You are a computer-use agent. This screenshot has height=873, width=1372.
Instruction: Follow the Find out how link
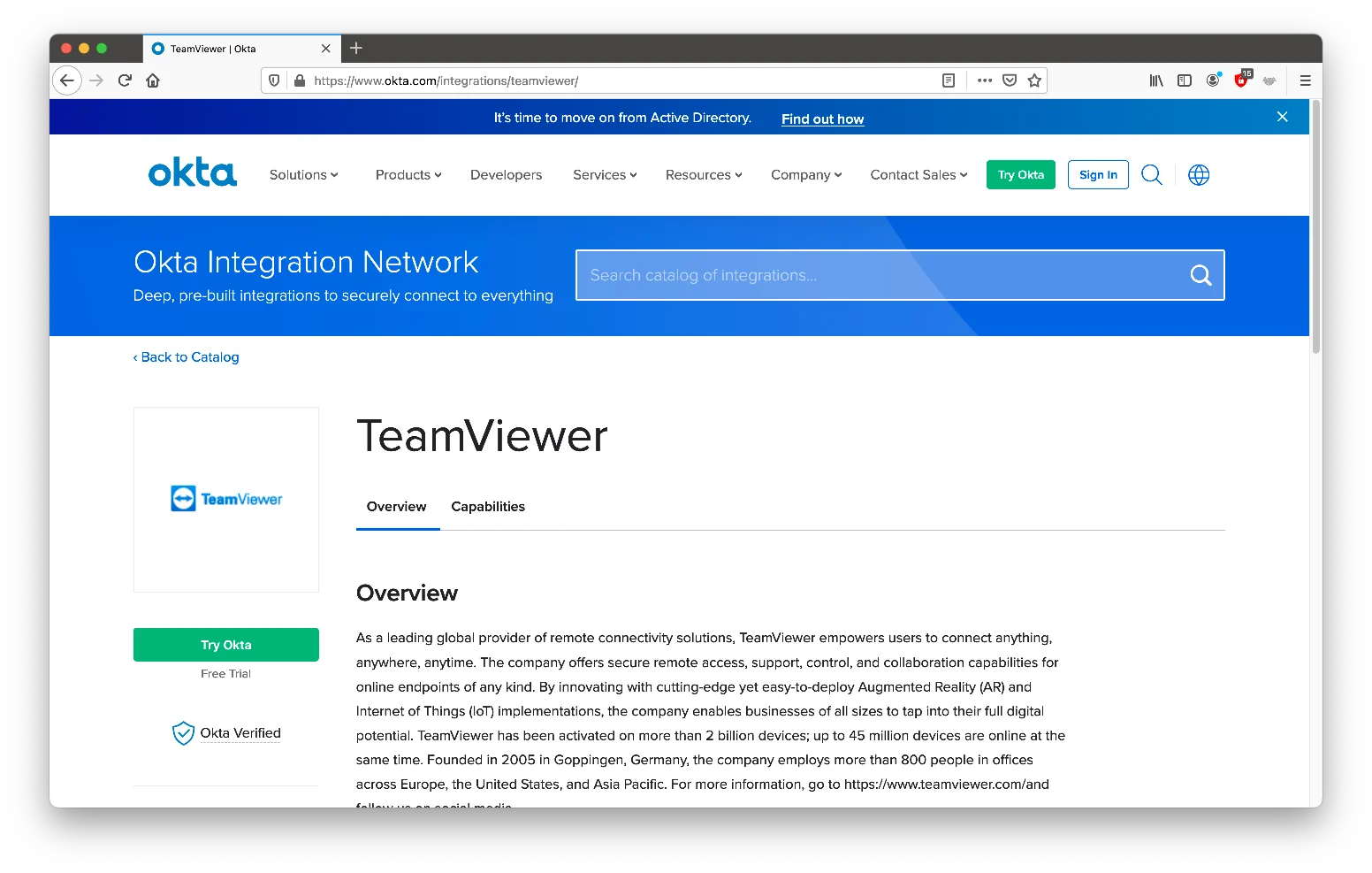(x=822, y=119)
